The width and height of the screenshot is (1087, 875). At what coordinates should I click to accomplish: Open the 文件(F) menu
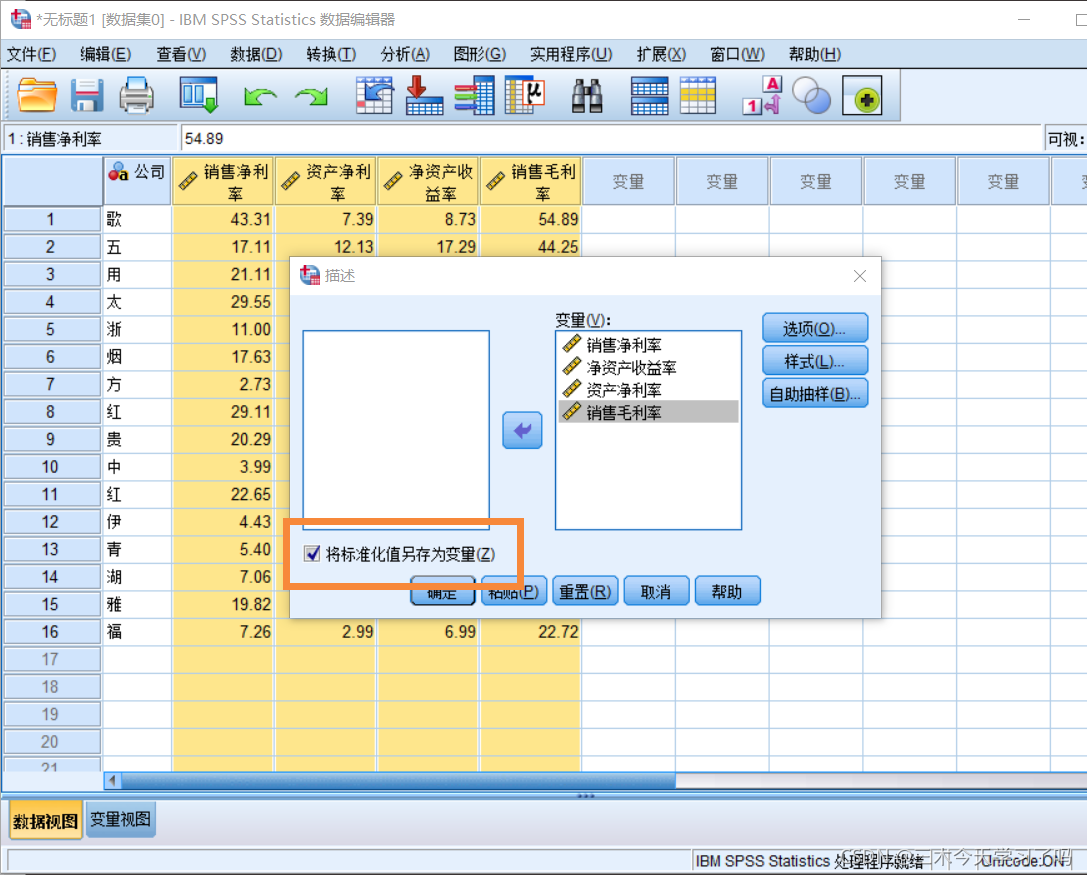(x=31, y=54)
